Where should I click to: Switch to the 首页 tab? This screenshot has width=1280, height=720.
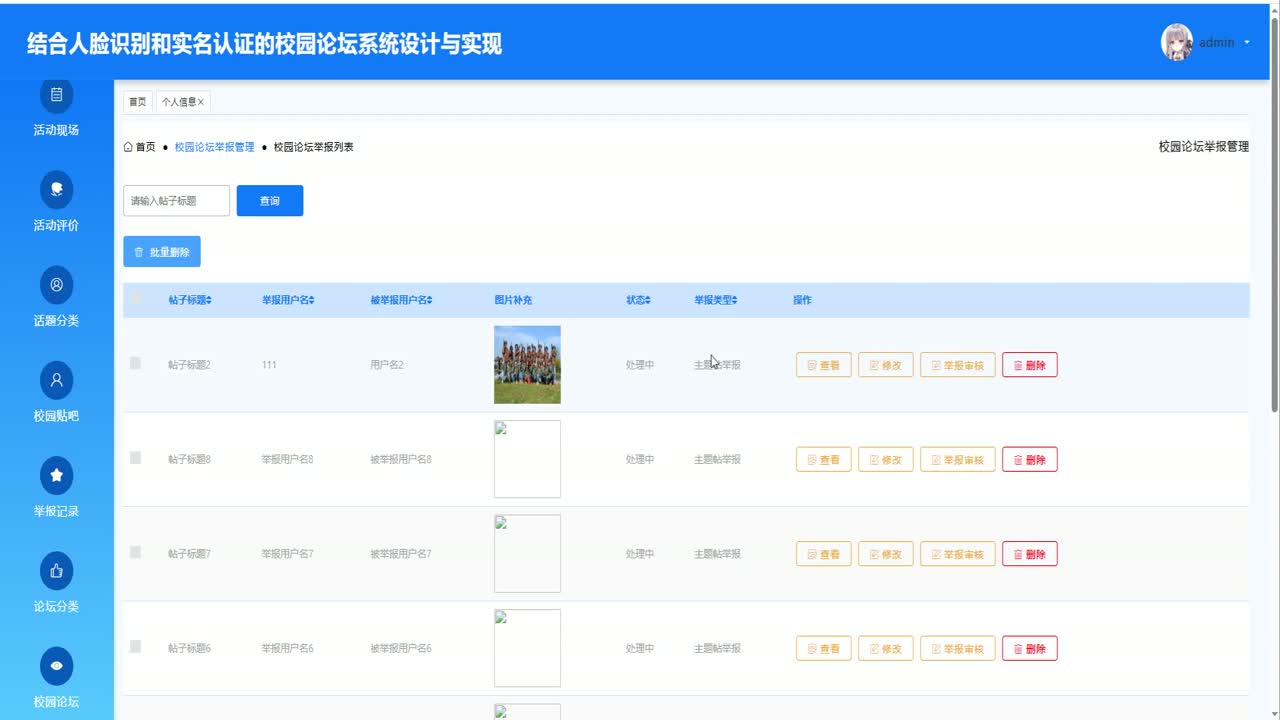point(137,102)
